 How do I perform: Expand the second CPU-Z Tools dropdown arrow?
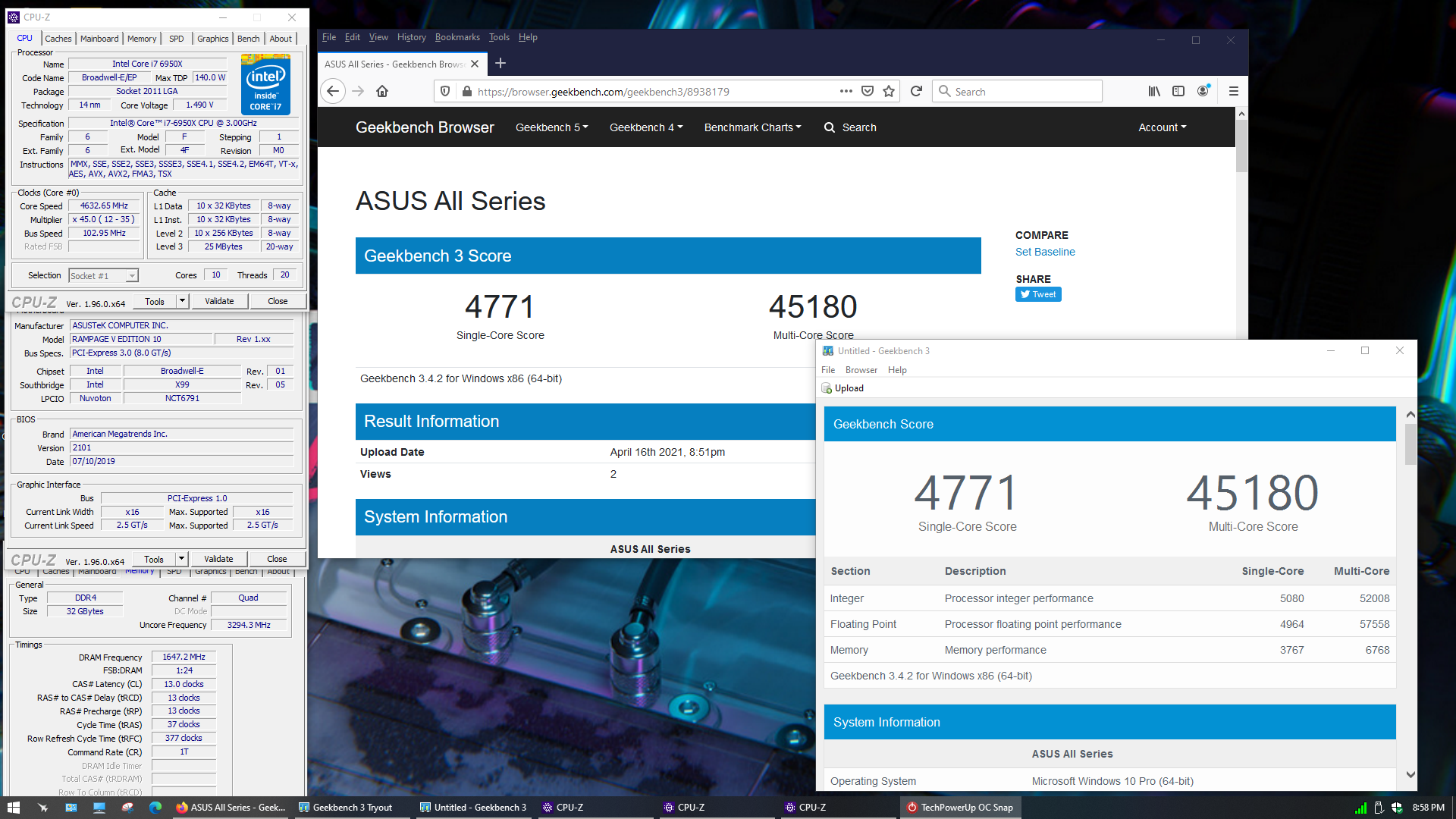181,559
